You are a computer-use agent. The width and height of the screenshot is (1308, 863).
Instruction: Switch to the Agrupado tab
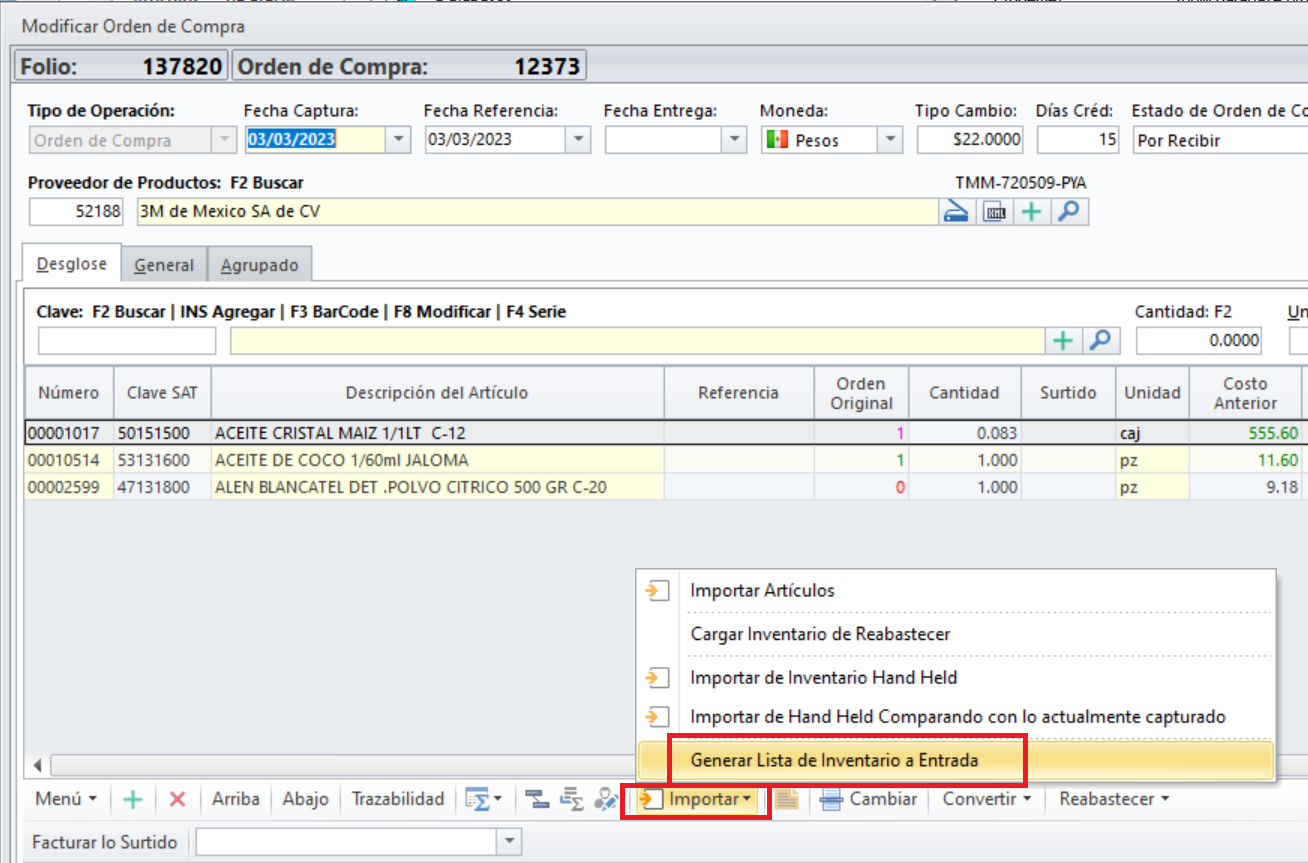point(259,265)
